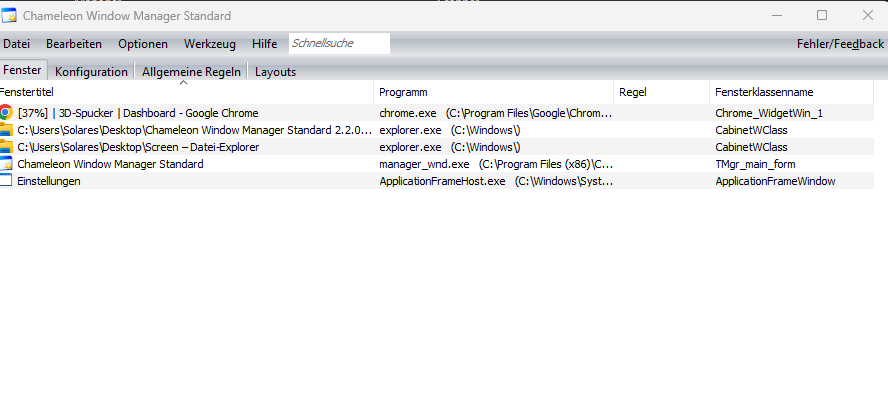Image resolution: width=888 pixels, height=409 pixels.
Task: Click the explorer.exe cell of the Screen row
Action: pyautogui.click(x=450, y=147)
